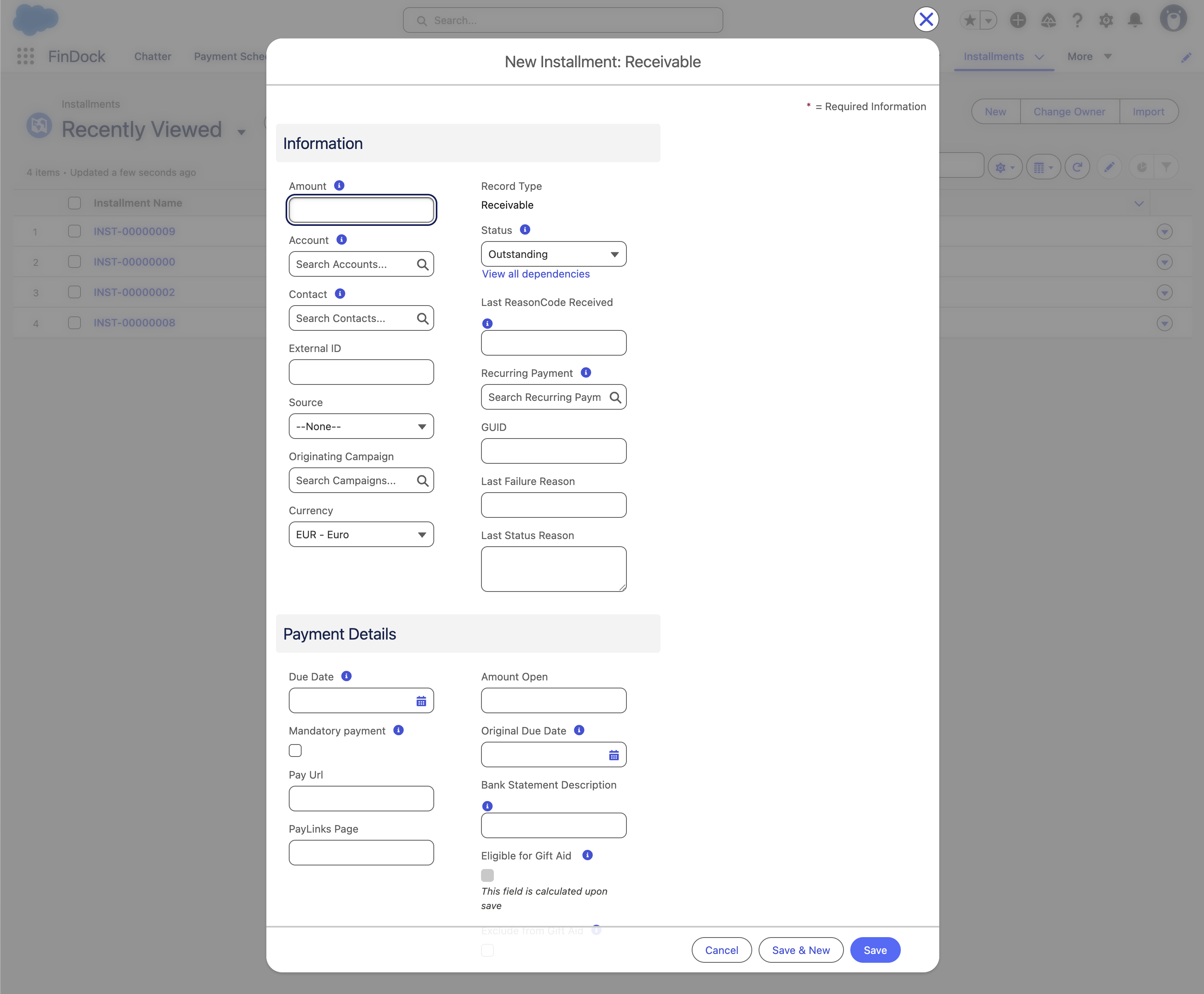Open the Currency dropdown EUR - Euro

[x=361, y=535]
